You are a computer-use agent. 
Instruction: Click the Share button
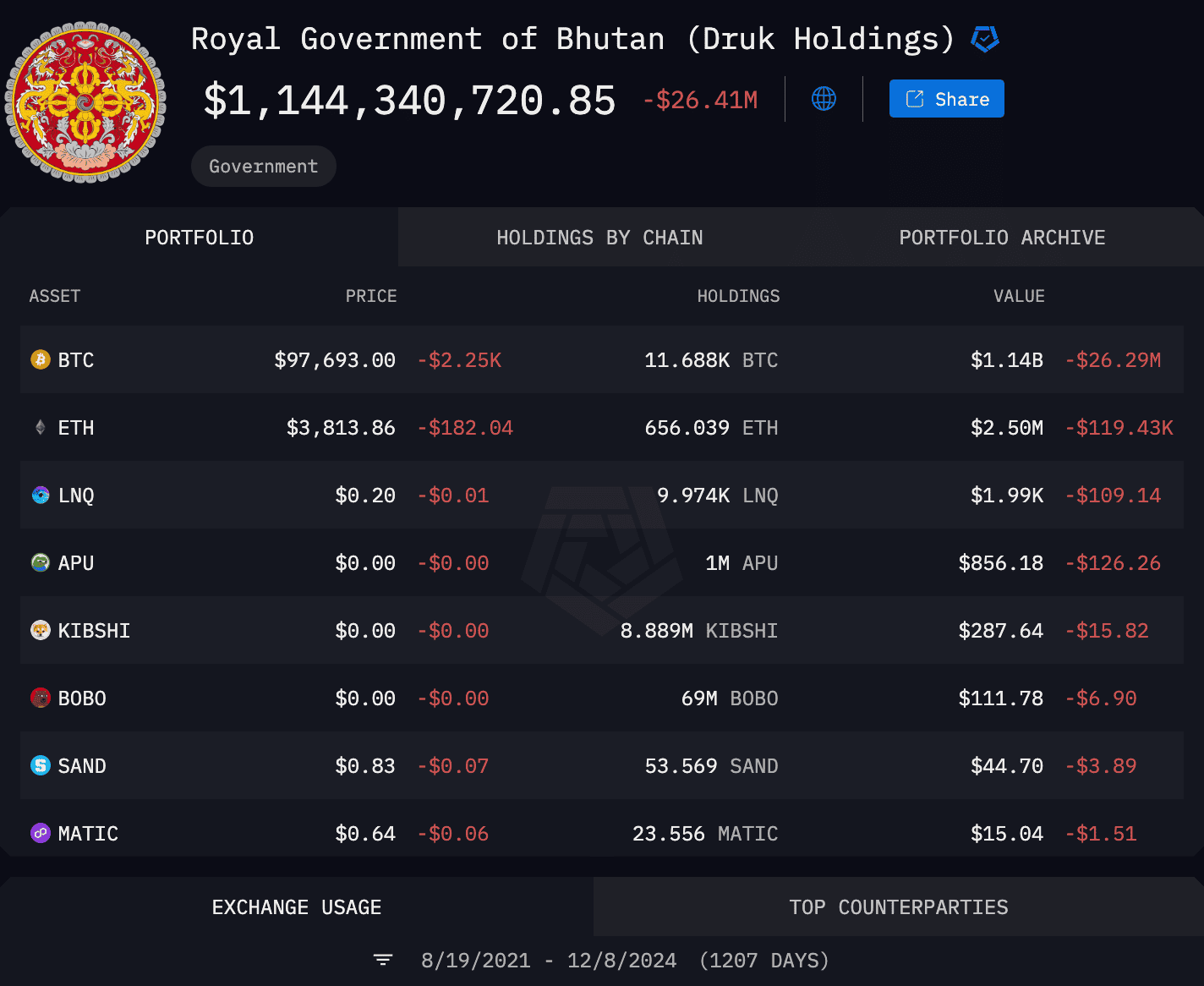tap(946, 99)
